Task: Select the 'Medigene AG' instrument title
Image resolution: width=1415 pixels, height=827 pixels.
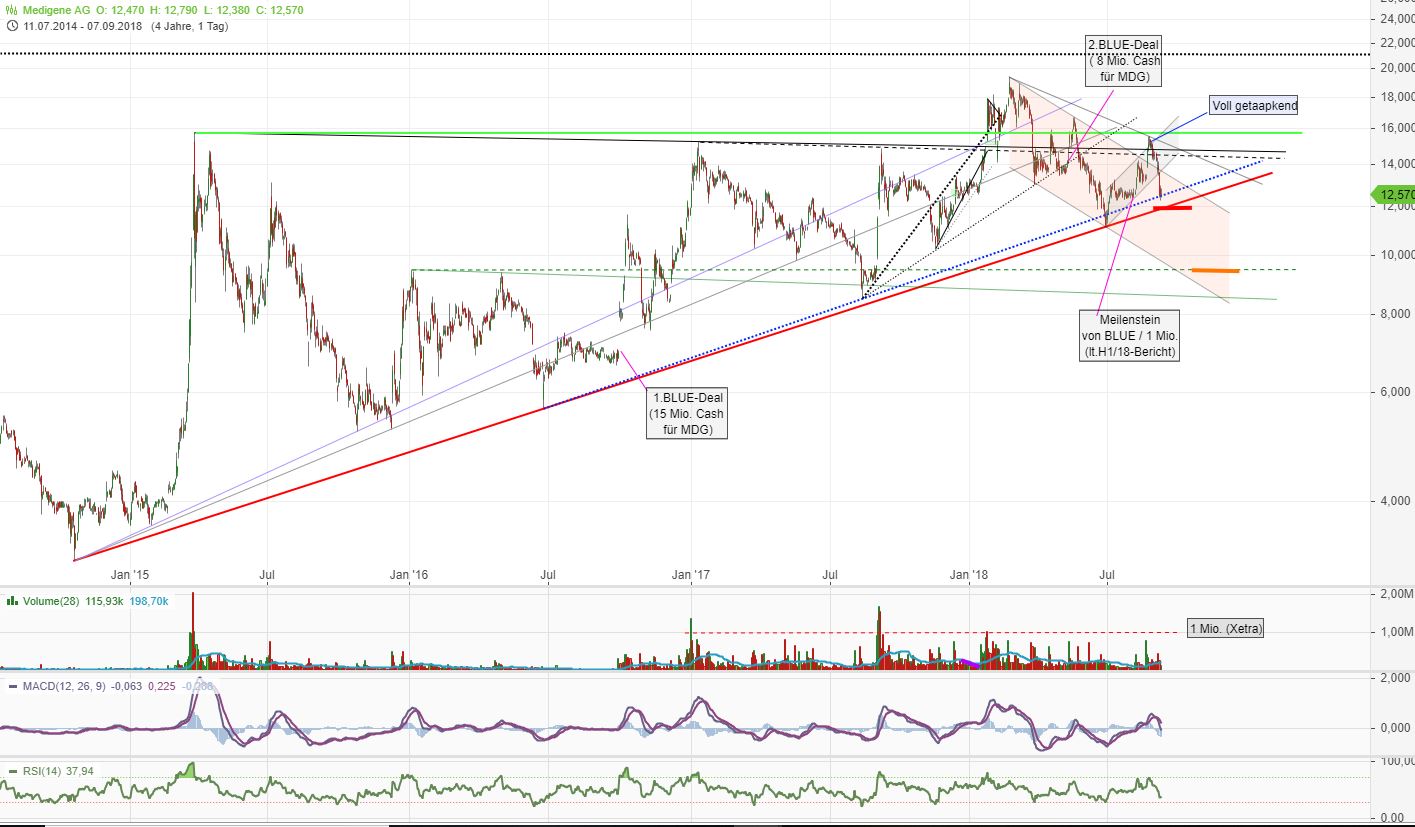Action: coord(56,10)
